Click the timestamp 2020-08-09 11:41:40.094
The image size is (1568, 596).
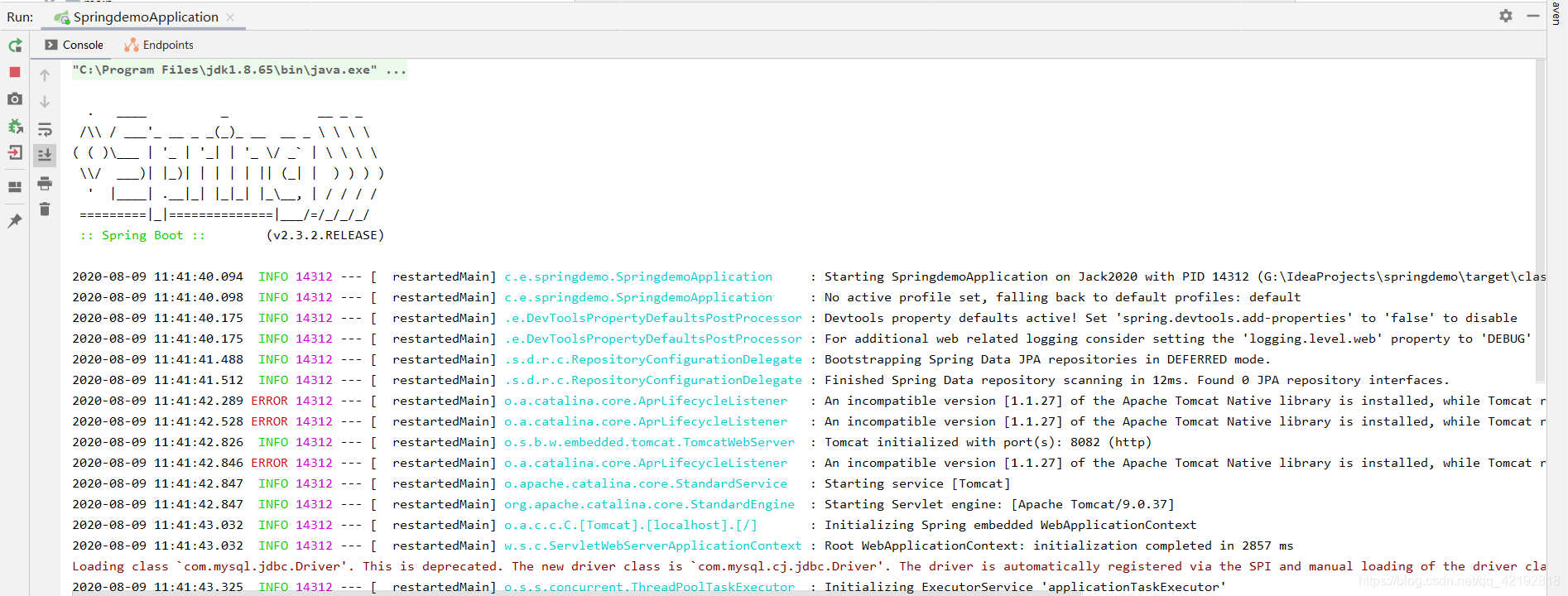point(158,276)
